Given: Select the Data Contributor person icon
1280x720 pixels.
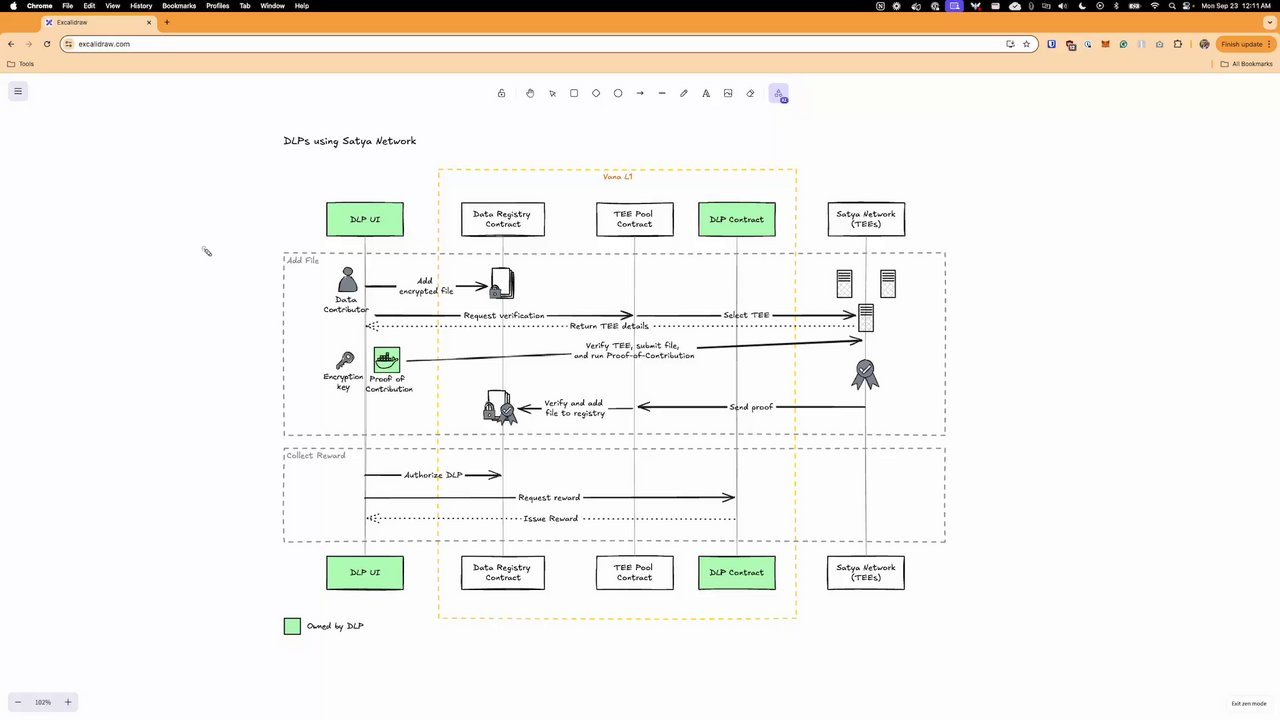Looking at the screenshot, I should tap(347, 280).
